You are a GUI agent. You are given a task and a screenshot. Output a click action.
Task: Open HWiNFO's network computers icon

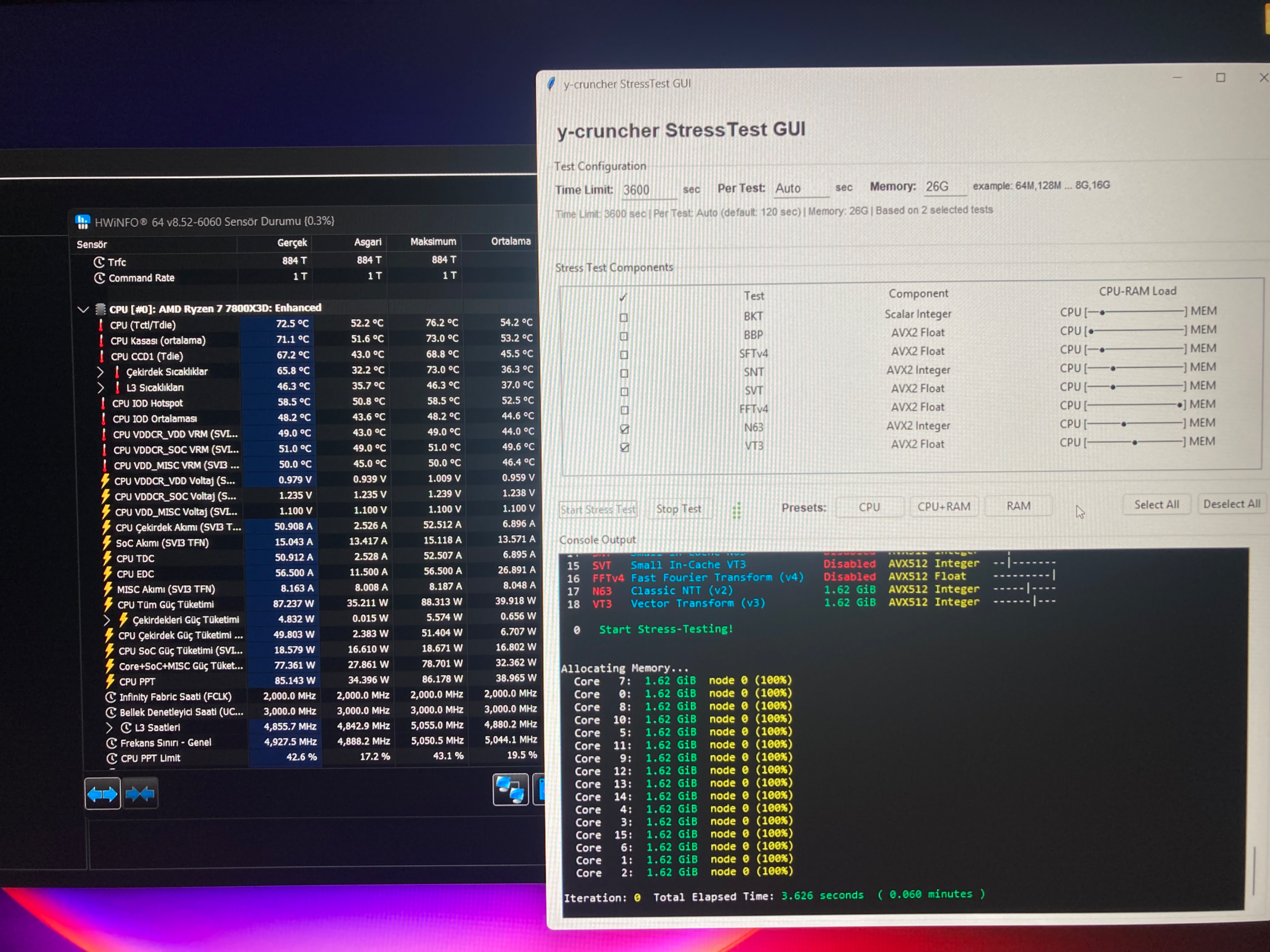(x=510, y=790)
